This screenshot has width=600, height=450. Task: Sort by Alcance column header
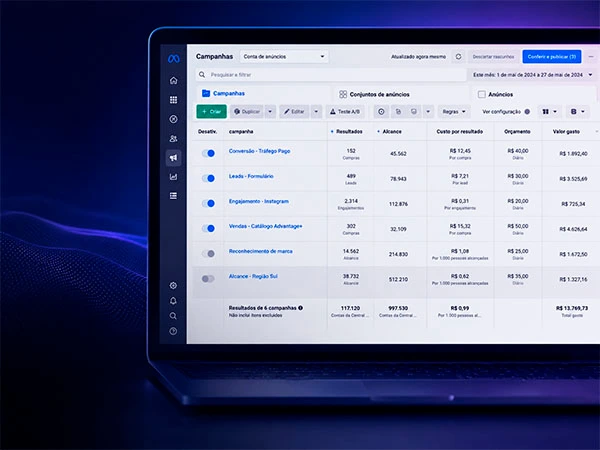390,132
